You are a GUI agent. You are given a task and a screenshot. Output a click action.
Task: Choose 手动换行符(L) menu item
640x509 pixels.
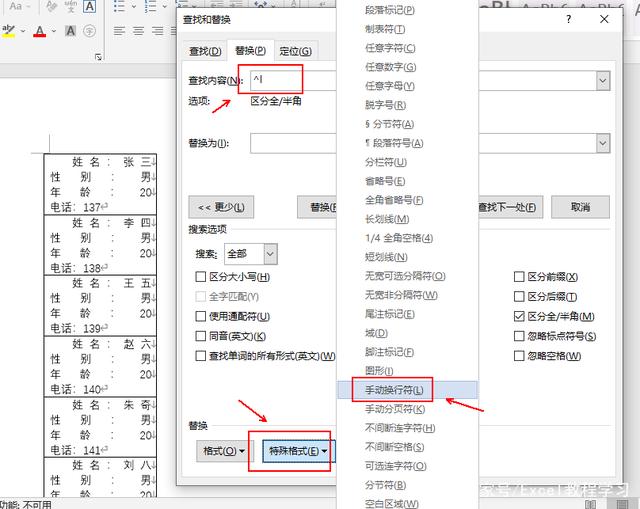[407, 390]
